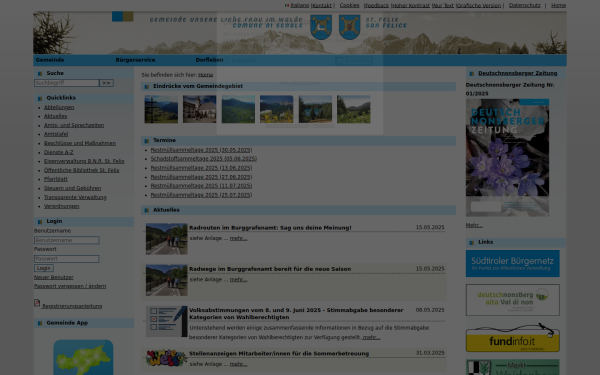Open the Gemeinde App map icon
Image resolution: width=600 pixels, height=375 pixels.
[x=83, y=357]
